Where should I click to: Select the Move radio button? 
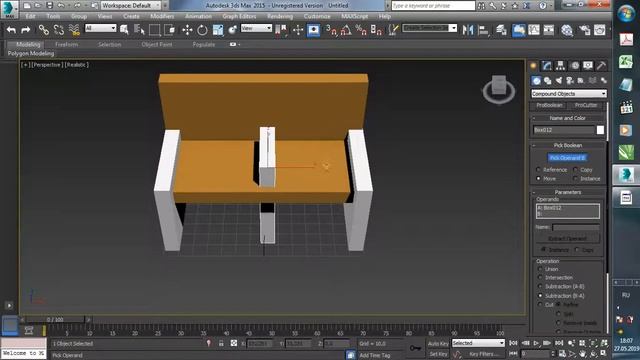click(538, 178)
